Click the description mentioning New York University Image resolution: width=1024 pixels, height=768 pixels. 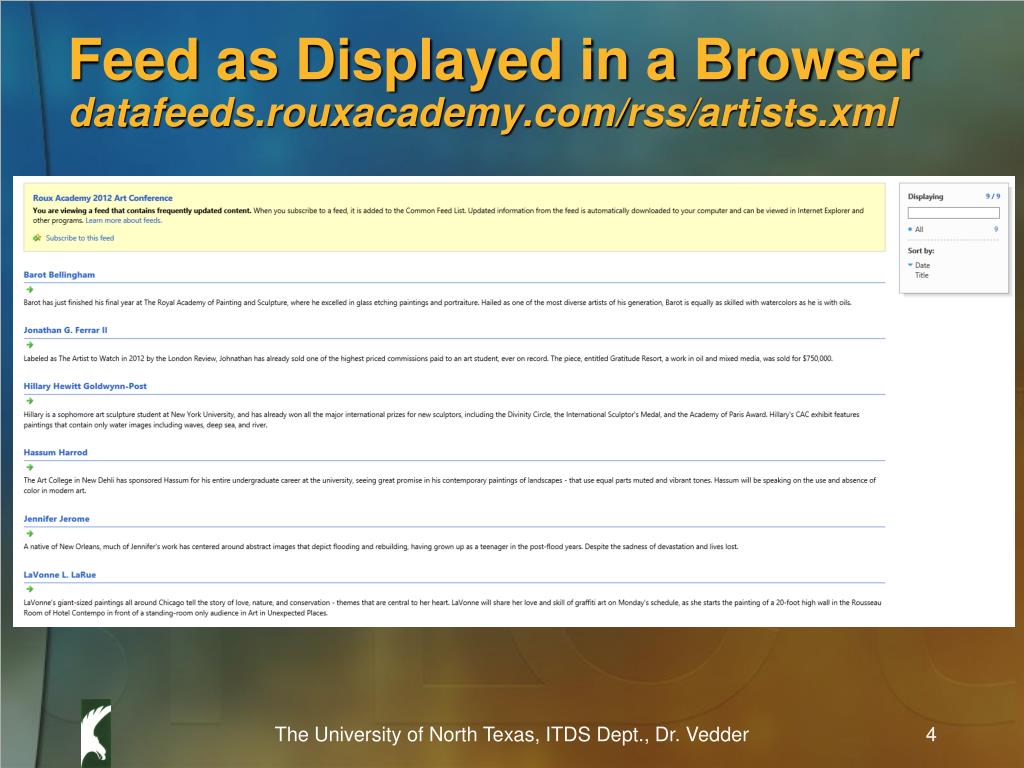point(441,419)
